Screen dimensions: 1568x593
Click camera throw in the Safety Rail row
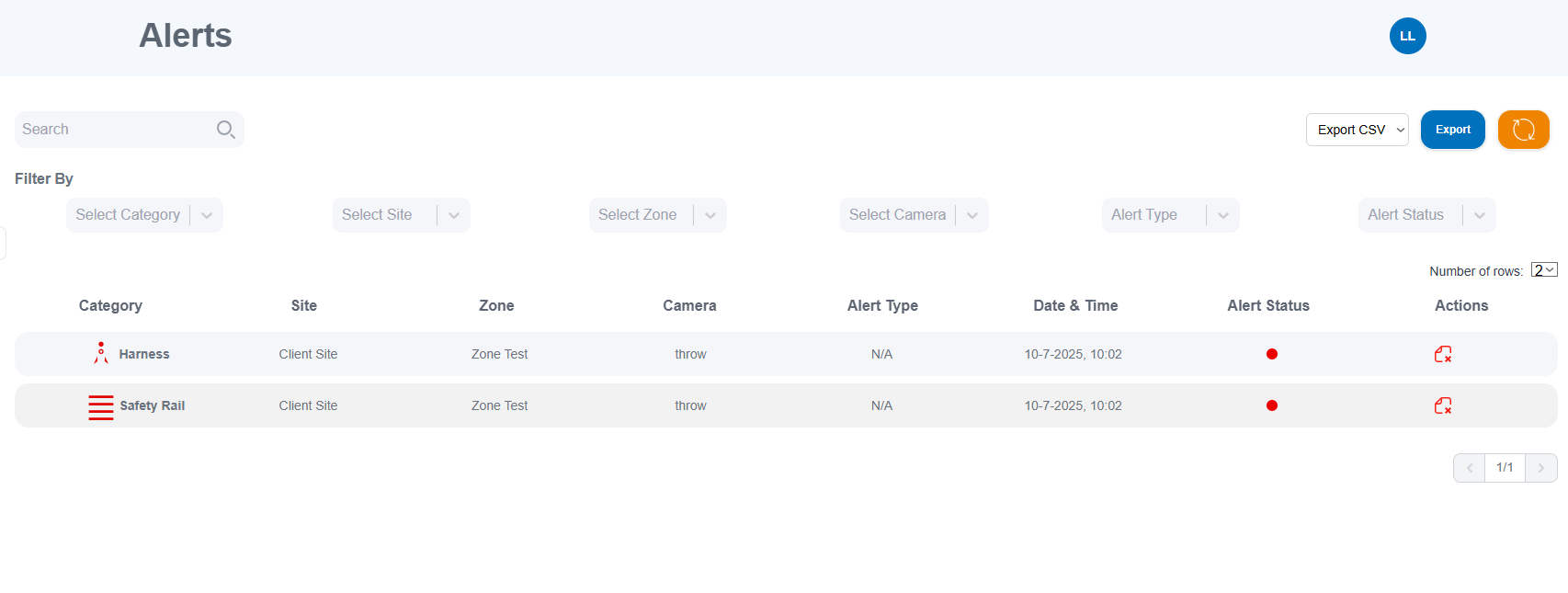690,405
